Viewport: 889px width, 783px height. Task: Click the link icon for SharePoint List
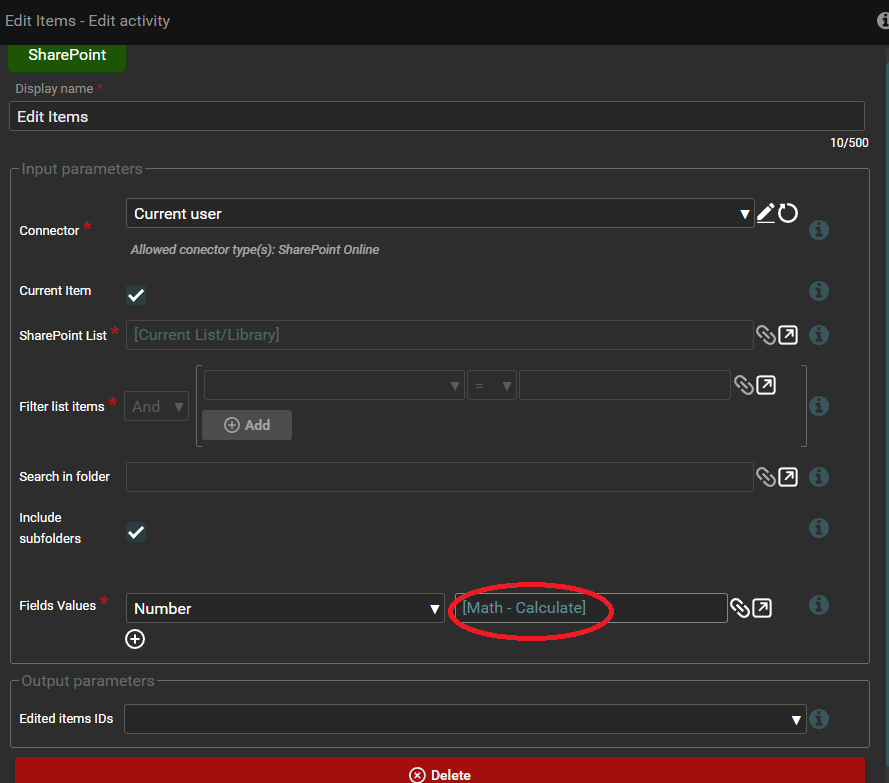pyautogui.click(x=765, y=335)
